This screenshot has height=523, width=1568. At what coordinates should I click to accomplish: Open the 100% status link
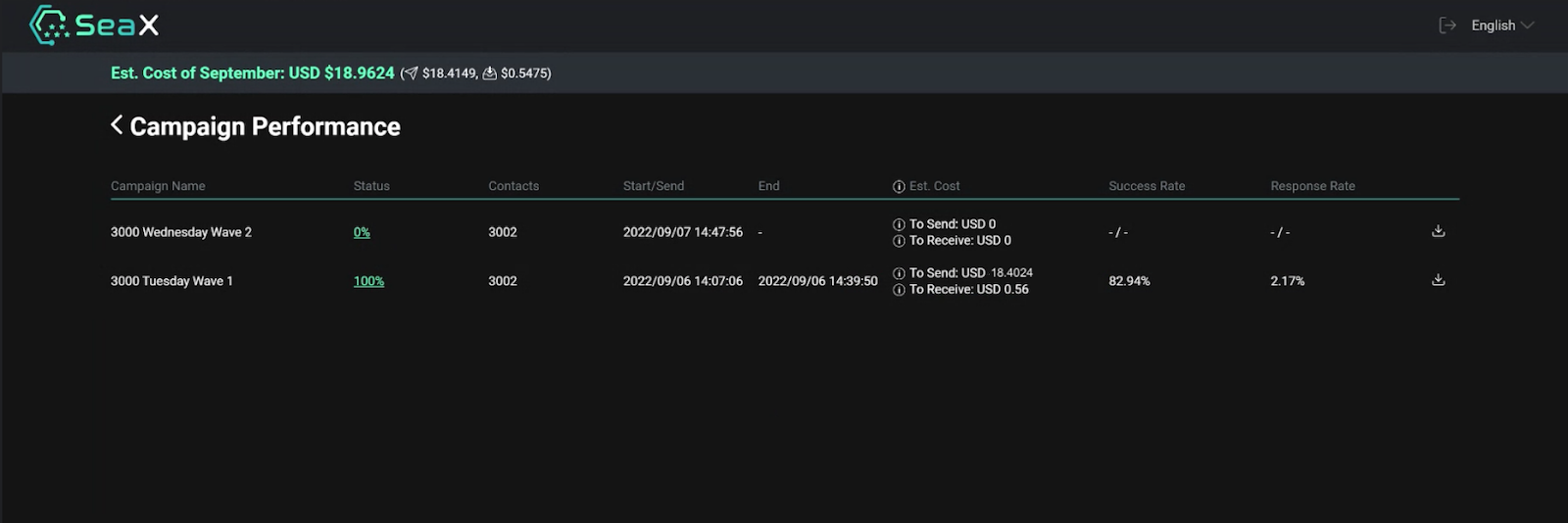point(368,281)
